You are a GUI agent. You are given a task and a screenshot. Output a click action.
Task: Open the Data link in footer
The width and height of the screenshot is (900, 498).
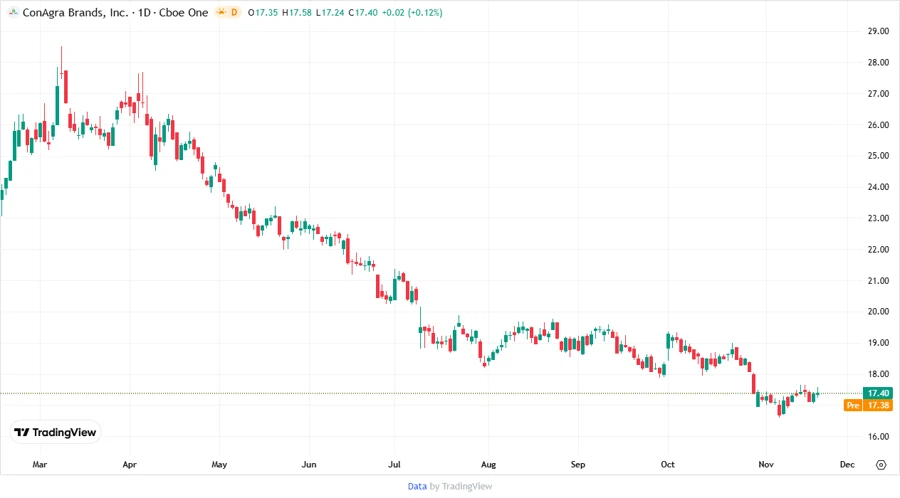(x=417, y=486)
